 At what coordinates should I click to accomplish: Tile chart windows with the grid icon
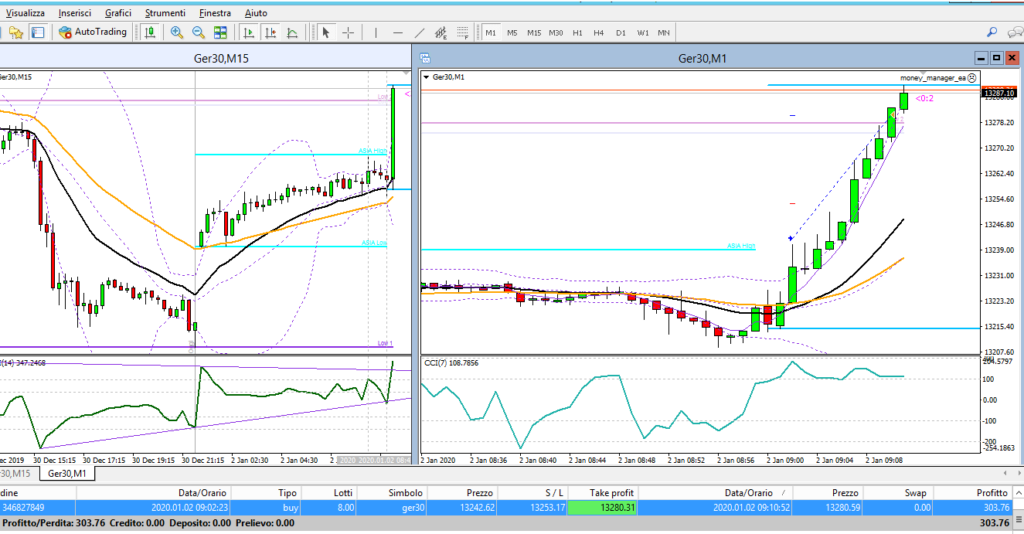pyautogui.click(x=221, y=32)
